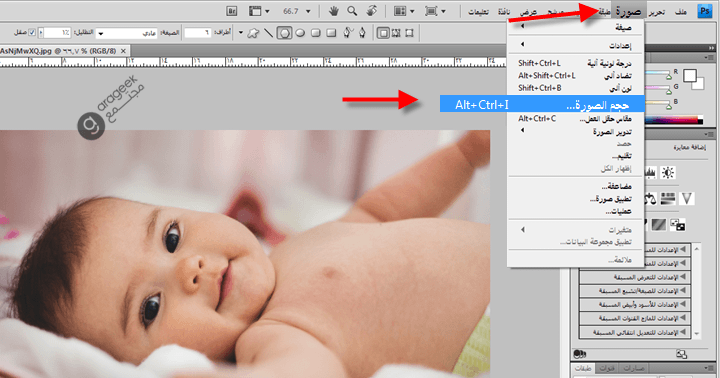Expand the Black & White presets row
720x378 pixels.
635,305
